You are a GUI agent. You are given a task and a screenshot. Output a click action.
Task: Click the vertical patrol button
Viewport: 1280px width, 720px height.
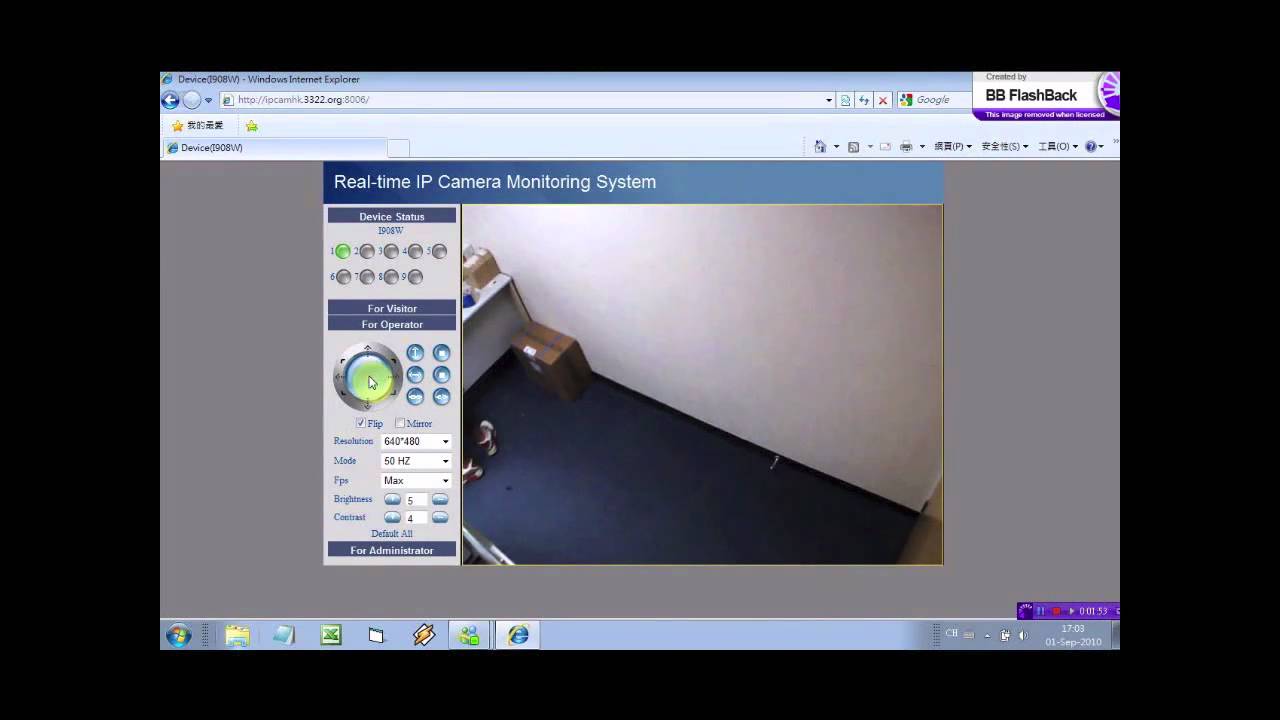pyautogui.click(x=415, y=353)
